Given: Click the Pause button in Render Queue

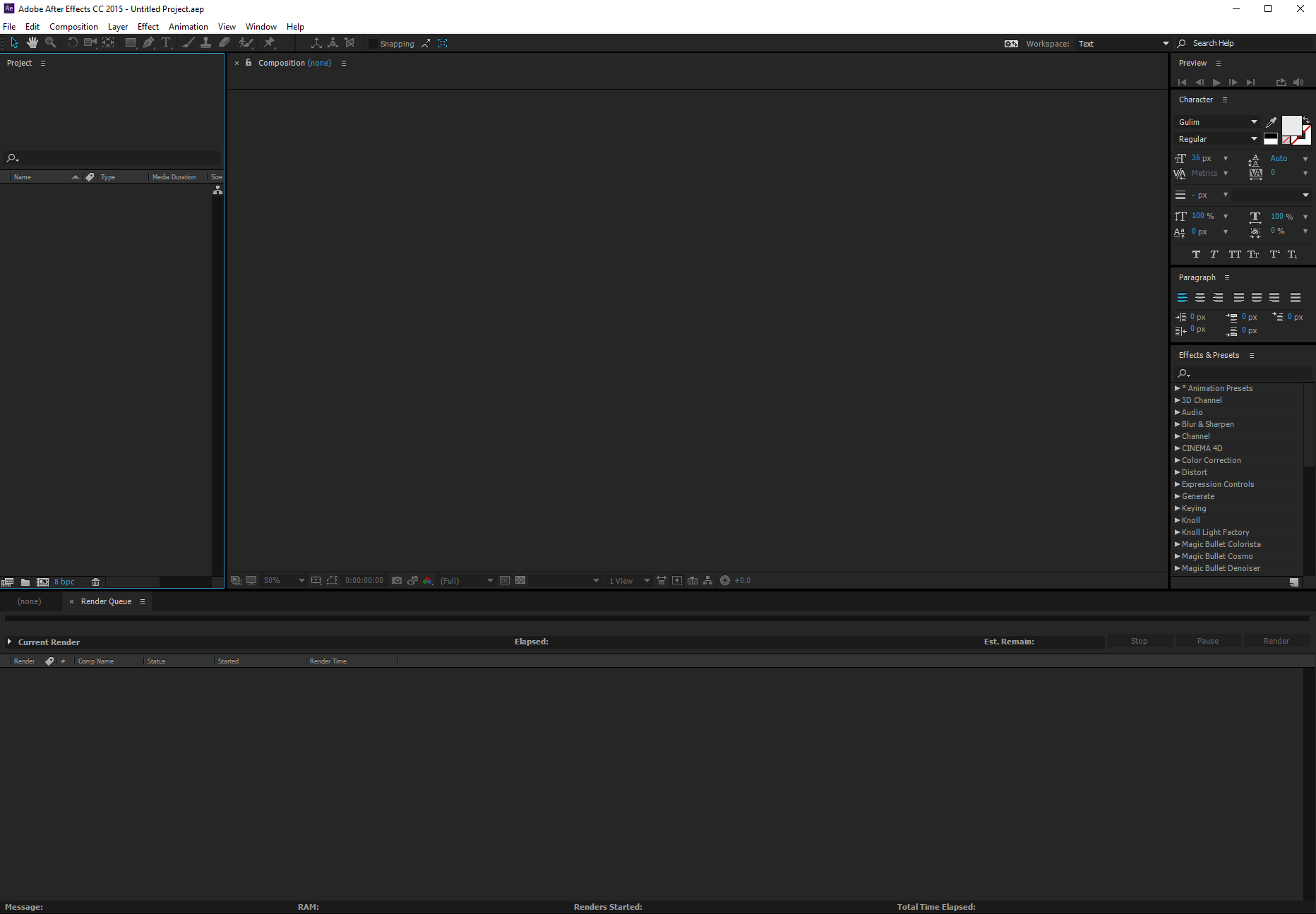Looking at the screenshot, I should click(1207, 641).
